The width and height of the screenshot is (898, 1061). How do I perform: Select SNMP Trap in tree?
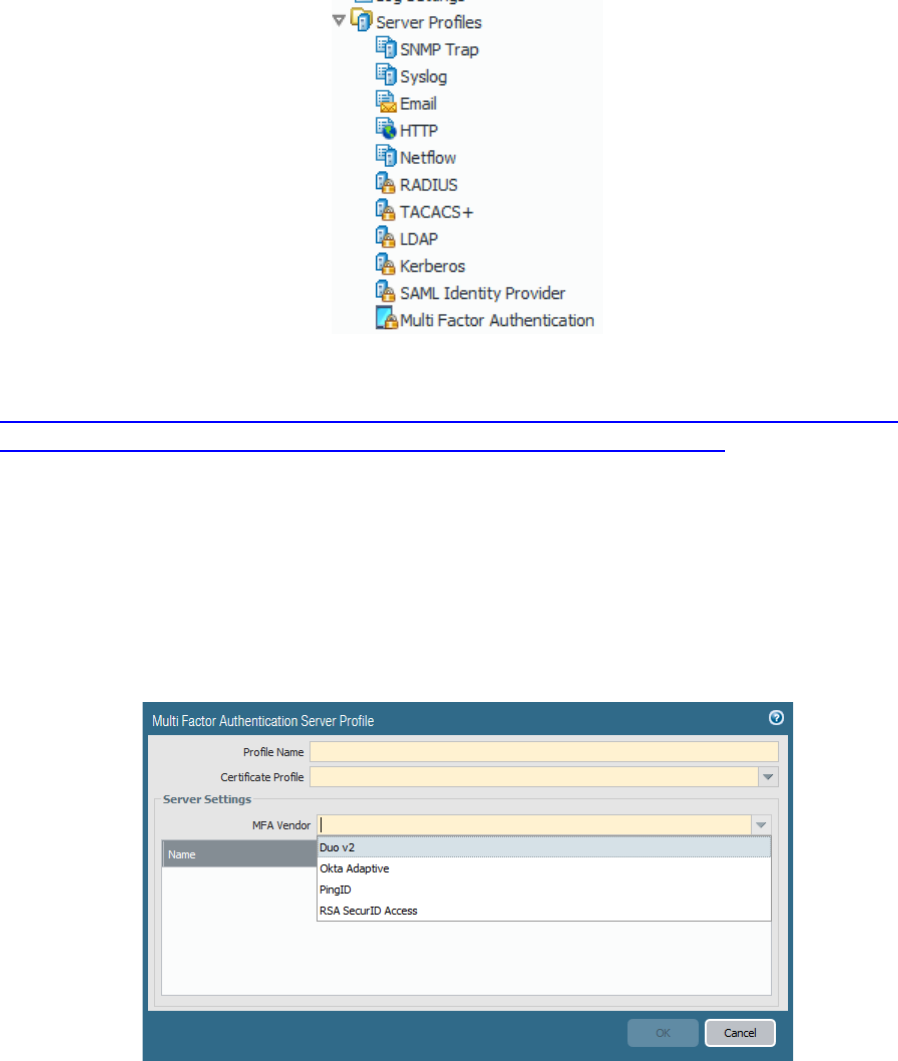439,49
